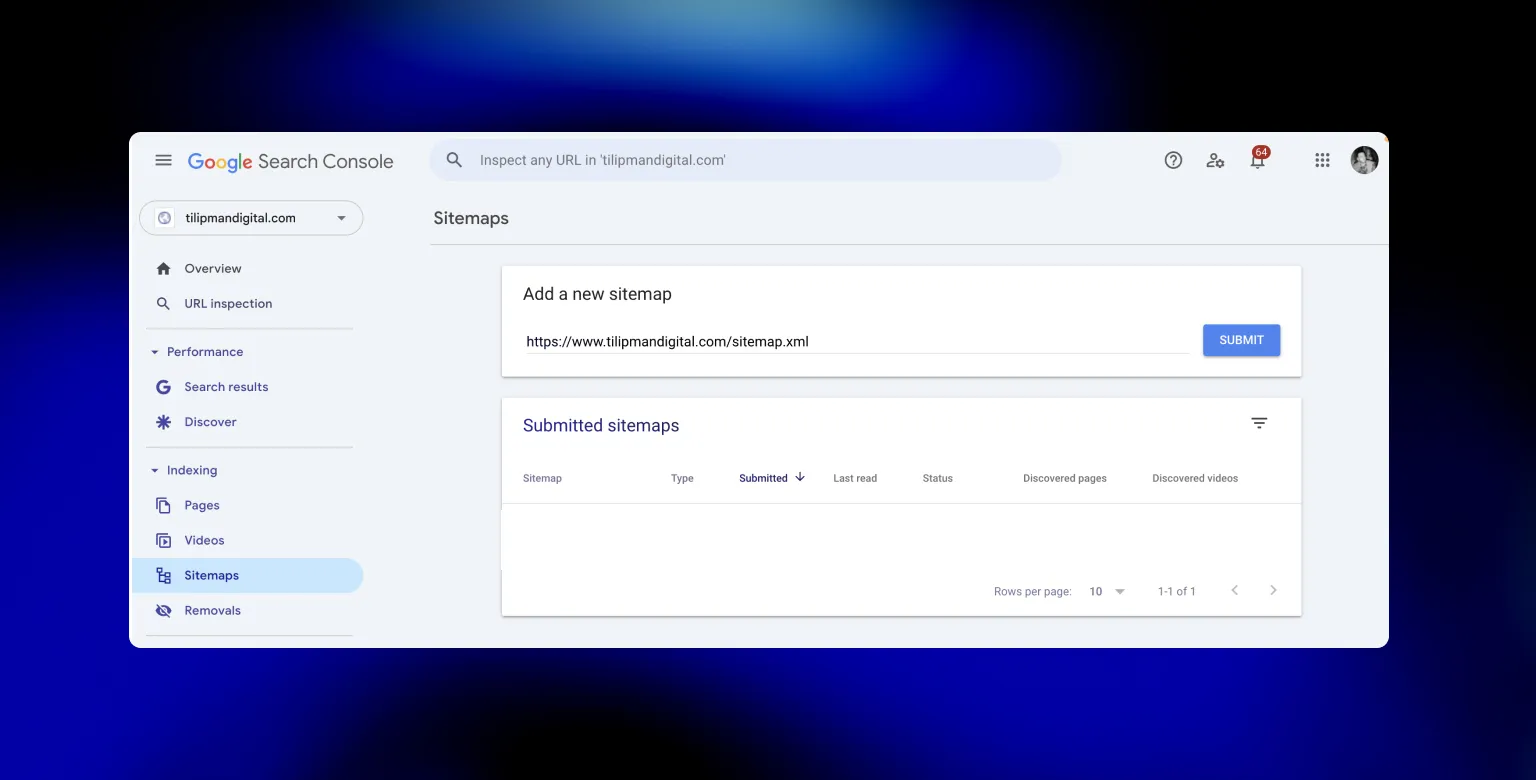Image resolution: width=1536 pixels, height=780 pixels.
Task: Open the Rows per page dropdown
Action: [1107, 591]
